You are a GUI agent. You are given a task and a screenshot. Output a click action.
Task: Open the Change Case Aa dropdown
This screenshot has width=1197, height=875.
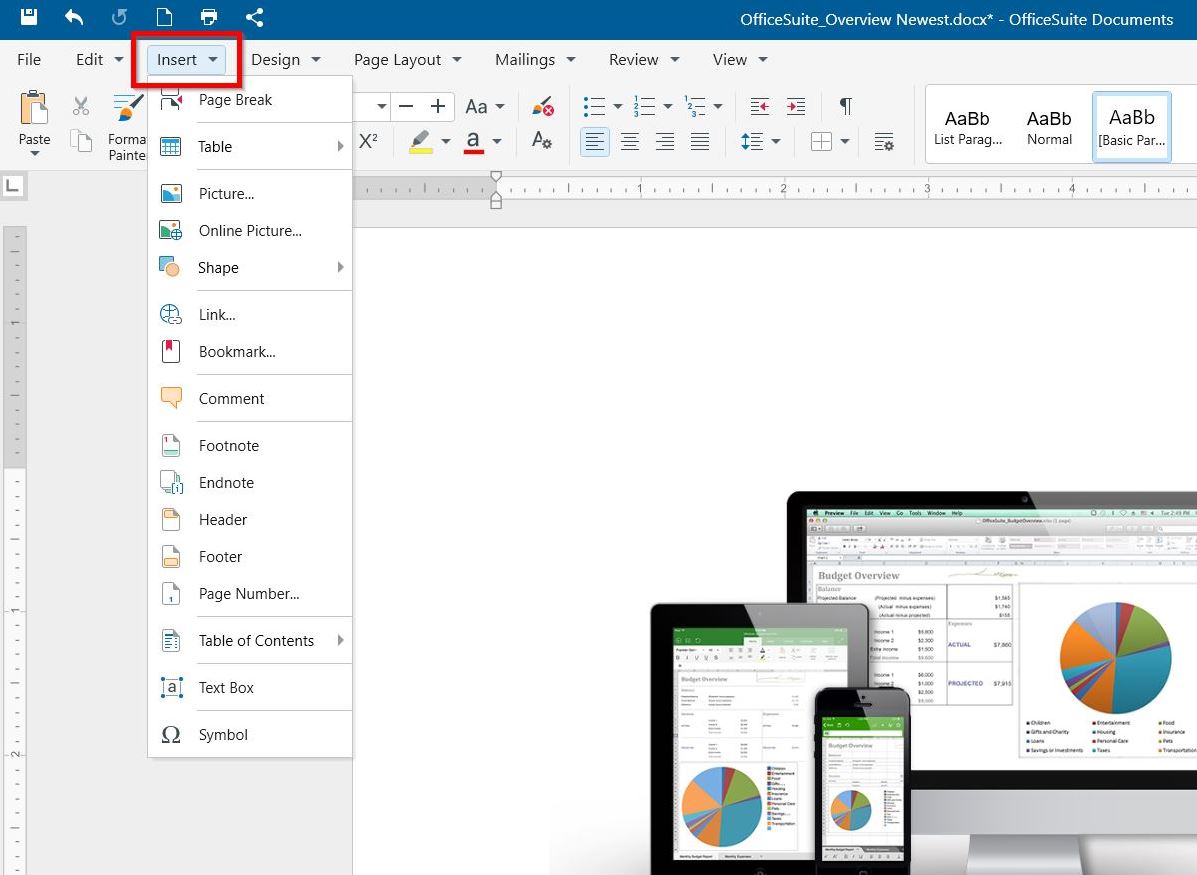click(x=485, y=106)
